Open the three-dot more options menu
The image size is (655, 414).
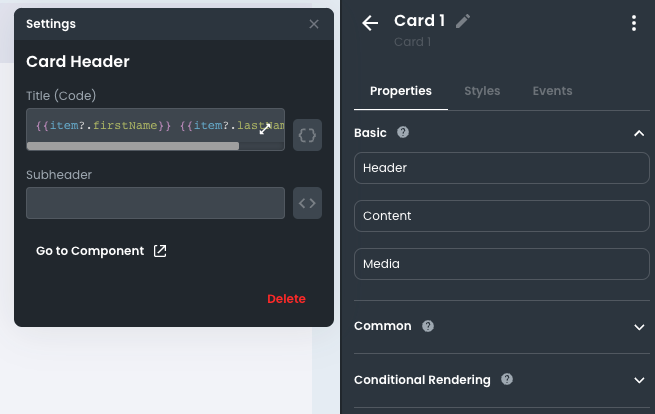pyautogui.click(x=633, y=23)
